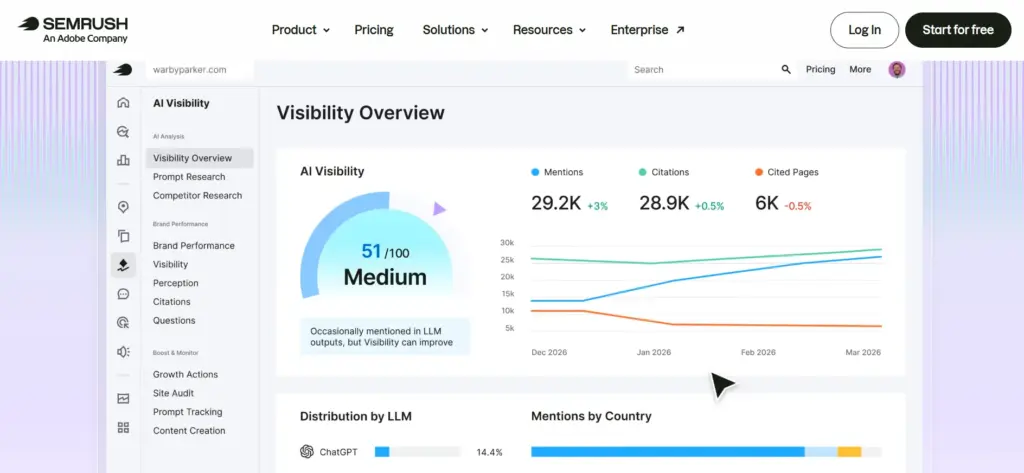The height and width of the screenshot is (473, 1024).
Task: Open the Questions sidebar item
Action: (174, 321)
